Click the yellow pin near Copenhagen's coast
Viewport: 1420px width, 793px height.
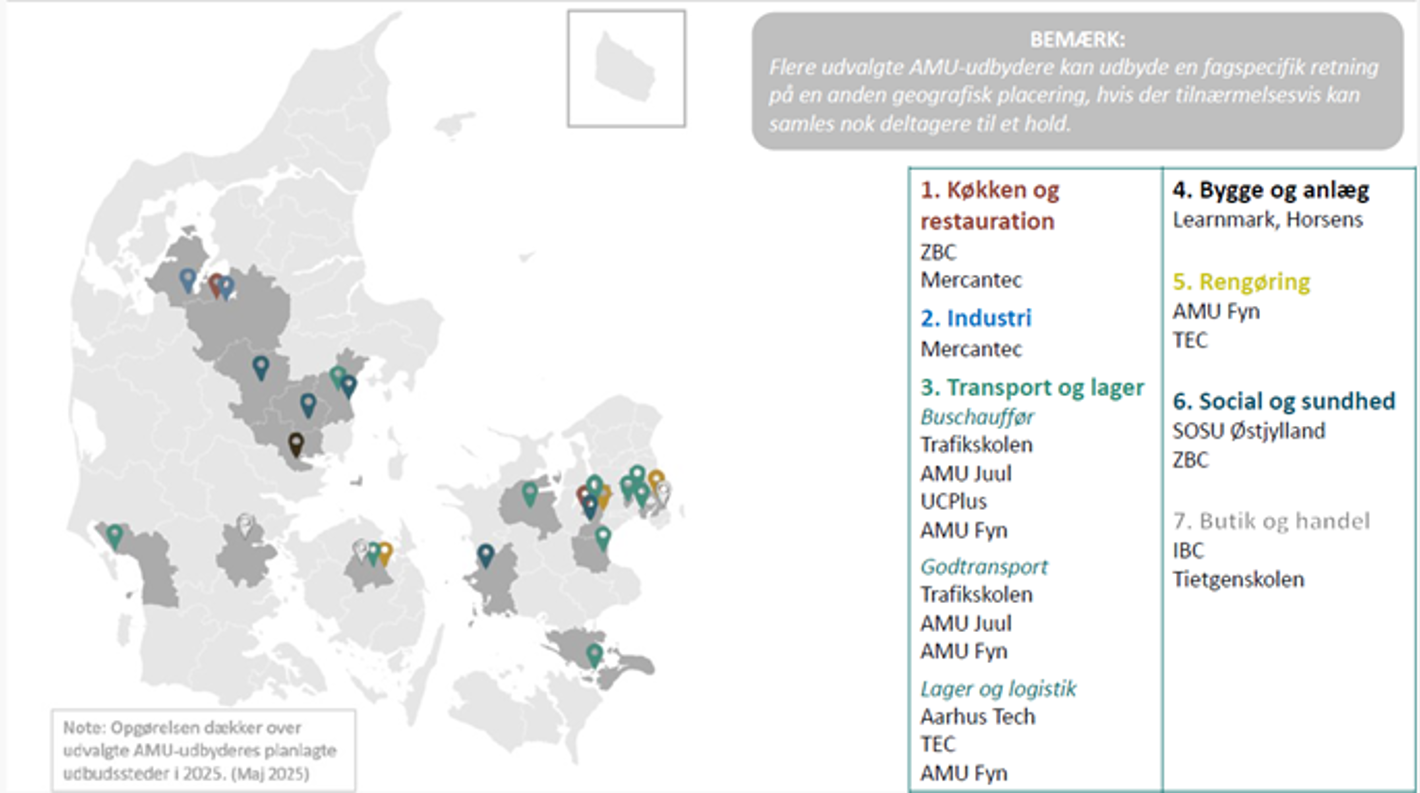click(x=656, y=481)
